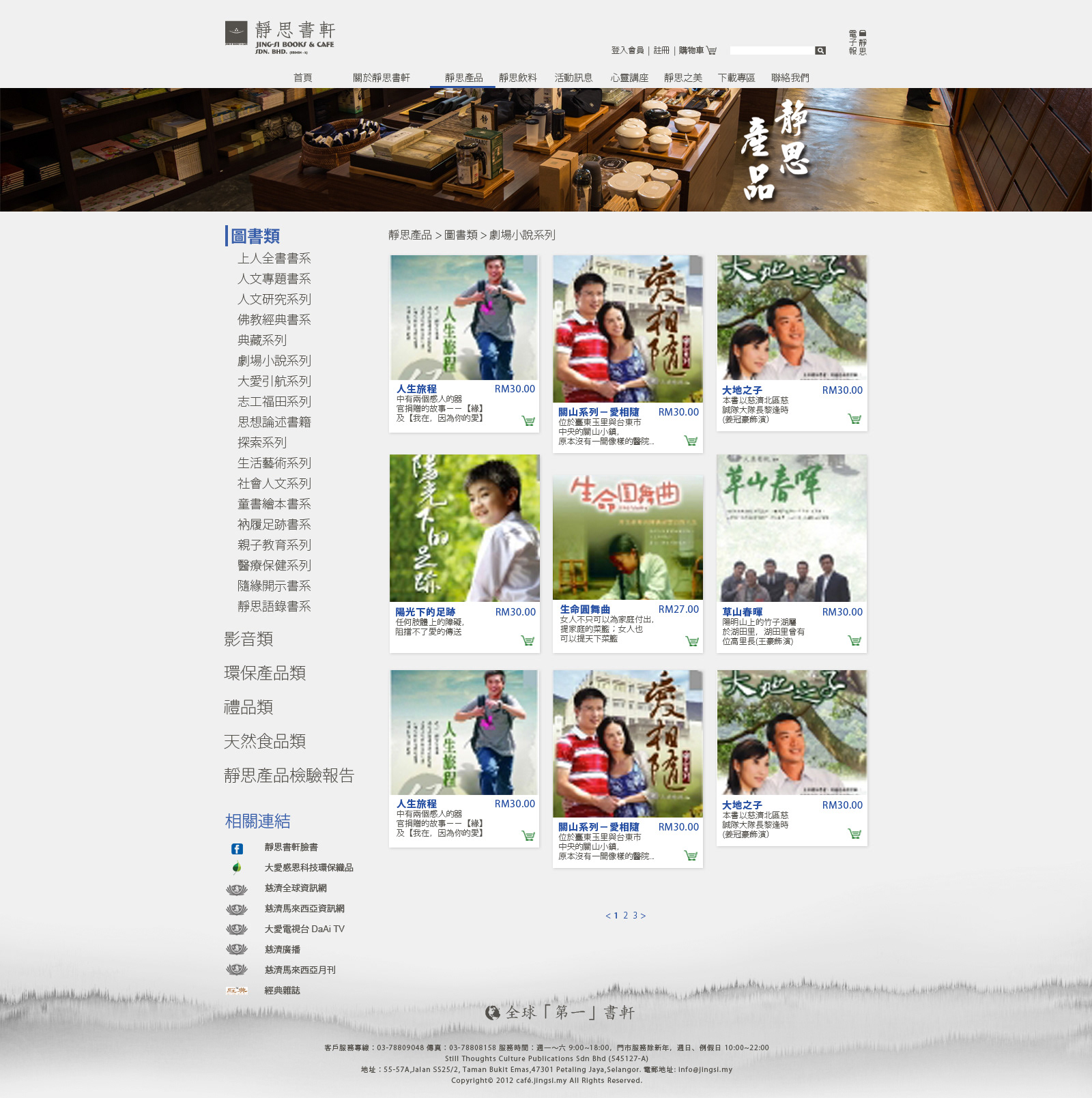Expand the 禮品類 category

[248, 708]
